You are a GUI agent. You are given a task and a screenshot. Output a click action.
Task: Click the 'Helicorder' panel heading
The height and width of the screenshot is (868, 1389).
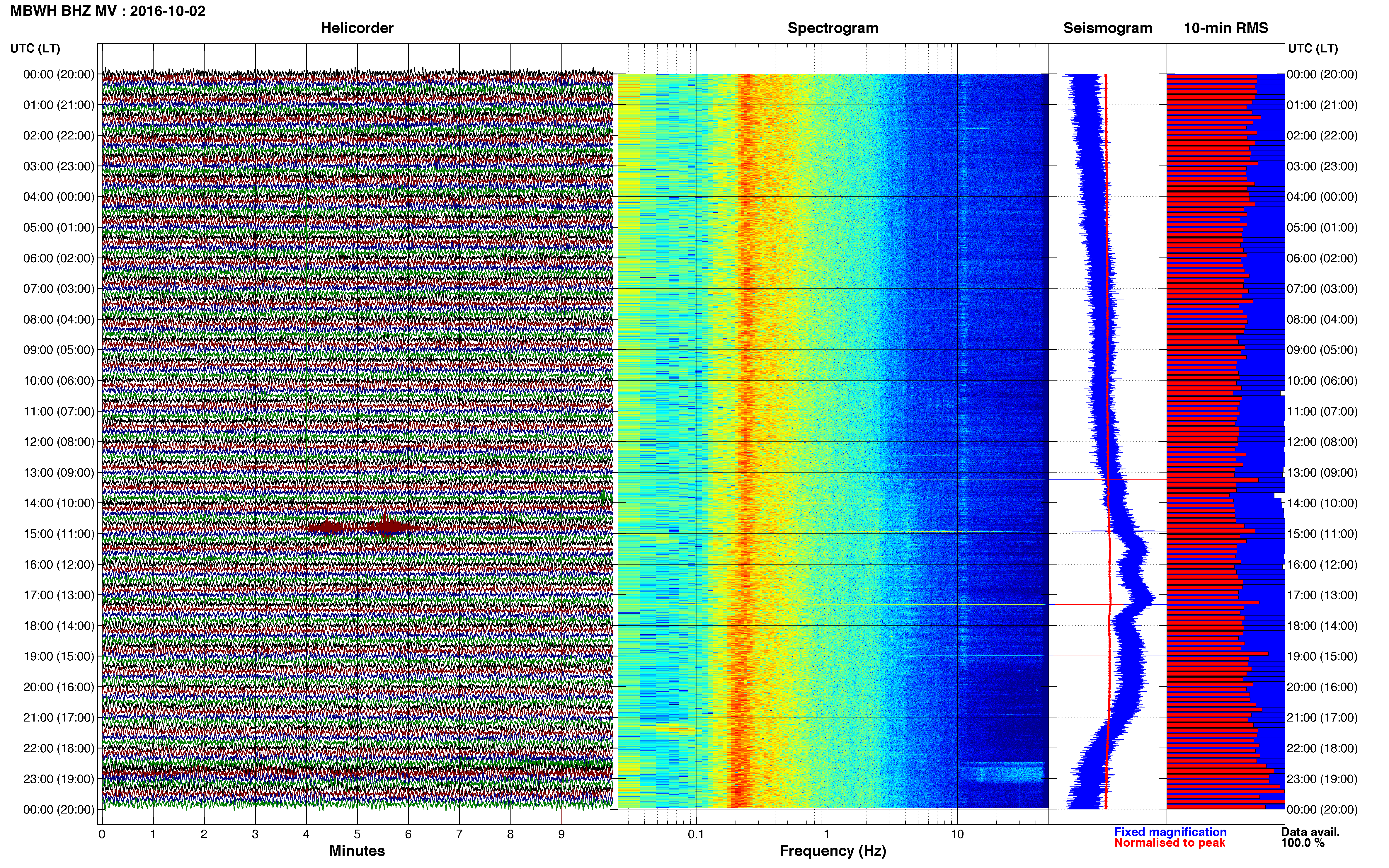coord(357,28)
